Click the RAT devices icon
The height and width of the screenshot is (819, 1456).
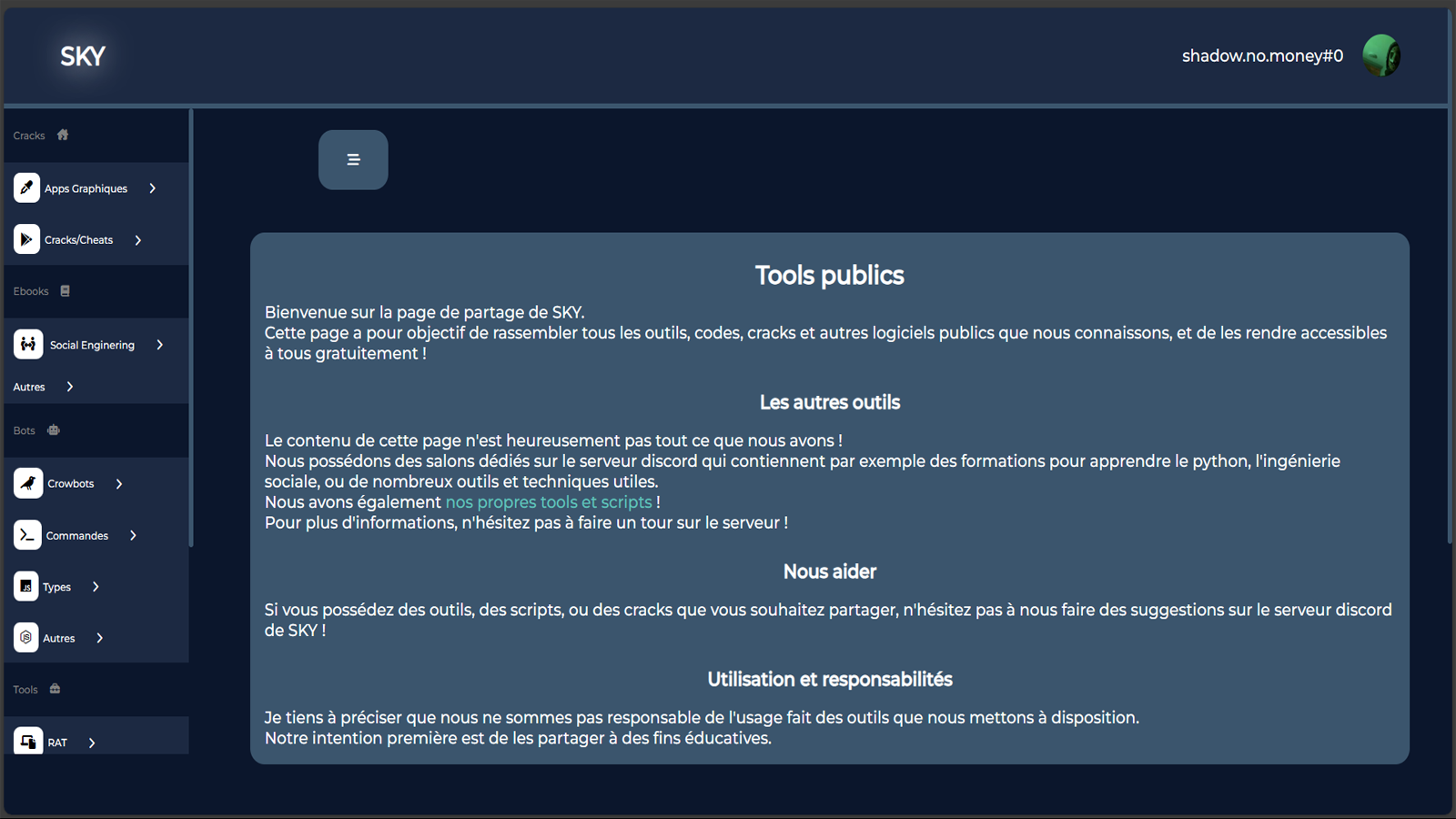click(28, 742)
